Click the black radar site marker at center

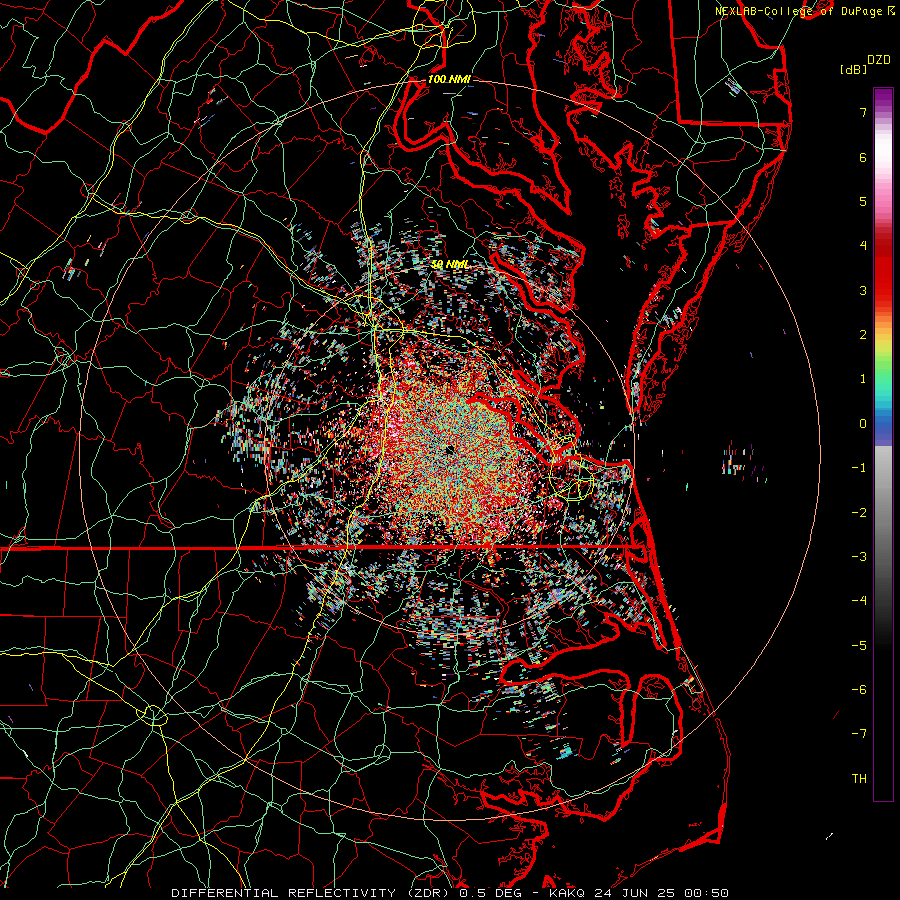pos(449,450)
